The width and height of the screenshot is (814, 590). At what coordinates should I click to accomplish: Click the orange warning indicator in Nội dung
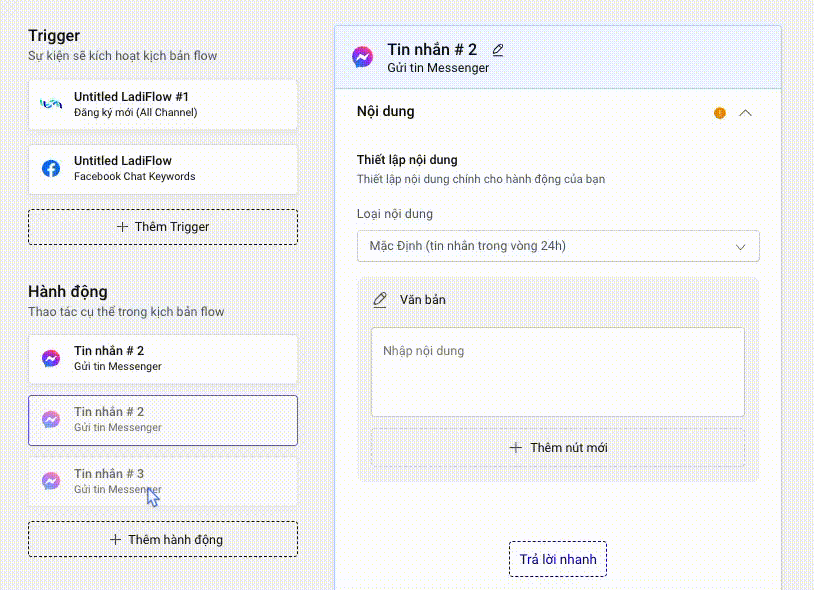[x=720, y=113]
